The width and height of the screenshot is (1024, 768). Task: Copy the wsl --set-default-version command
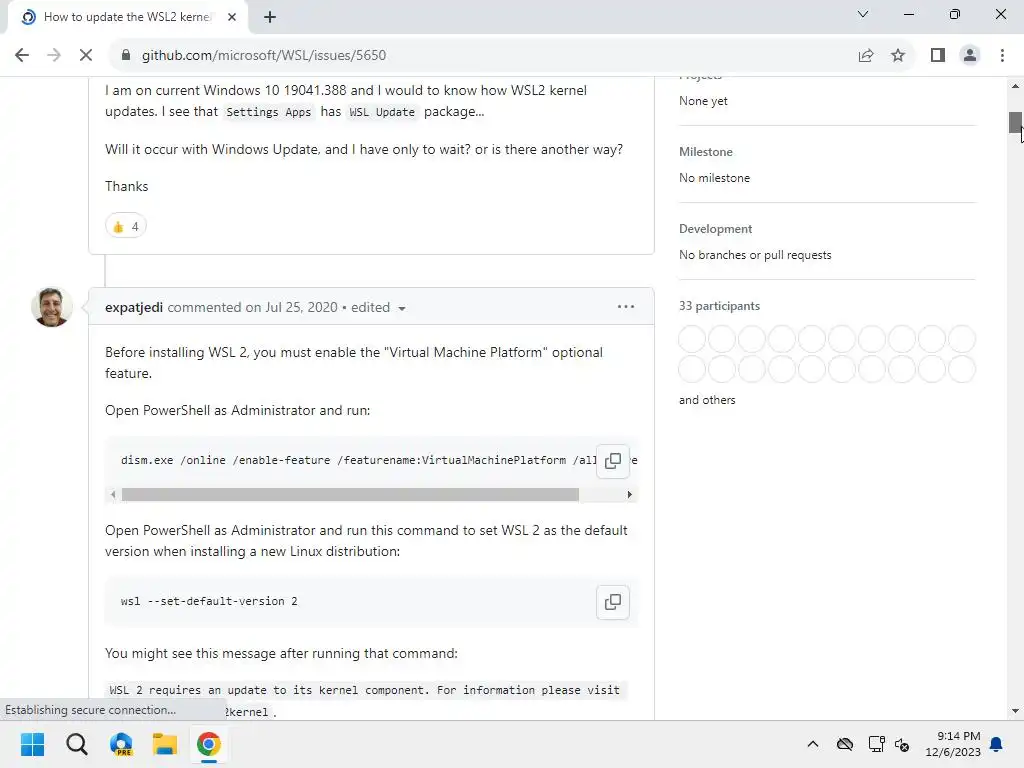[x=613, y=602]
